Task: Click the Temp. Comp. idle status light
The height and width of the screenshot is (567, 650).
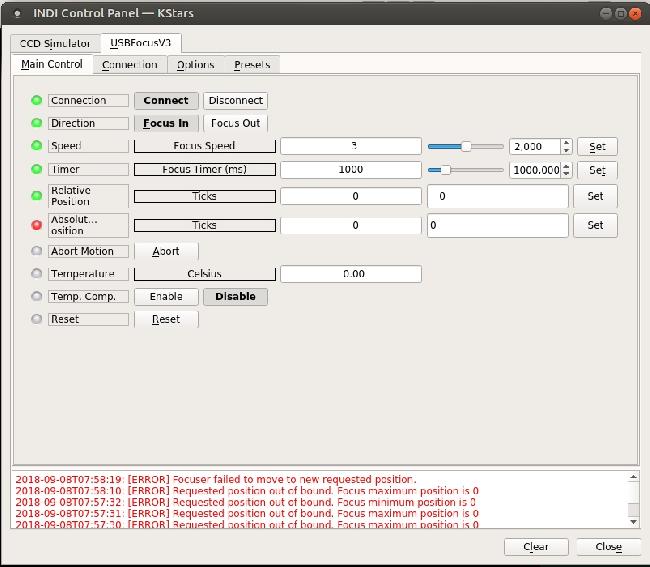Action: pyautogui.click(x=36, y=296)
